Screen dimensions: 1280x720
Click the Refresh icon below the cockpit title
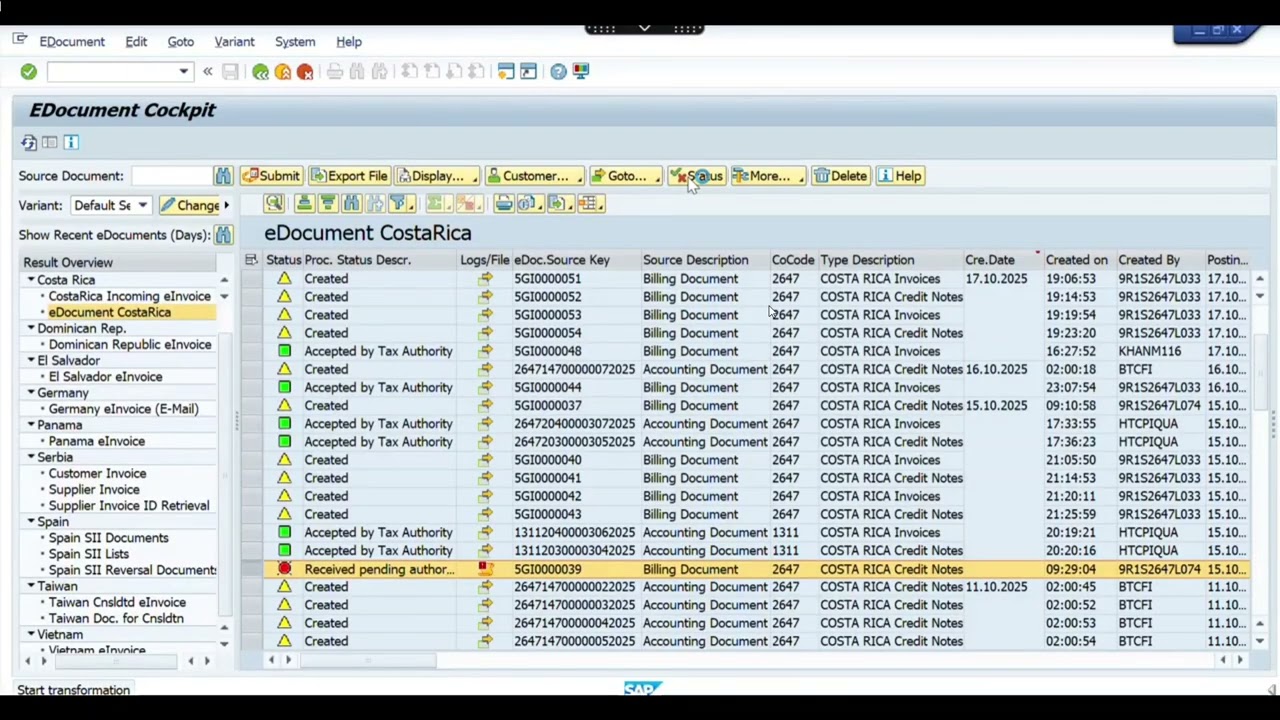[29, 143]
